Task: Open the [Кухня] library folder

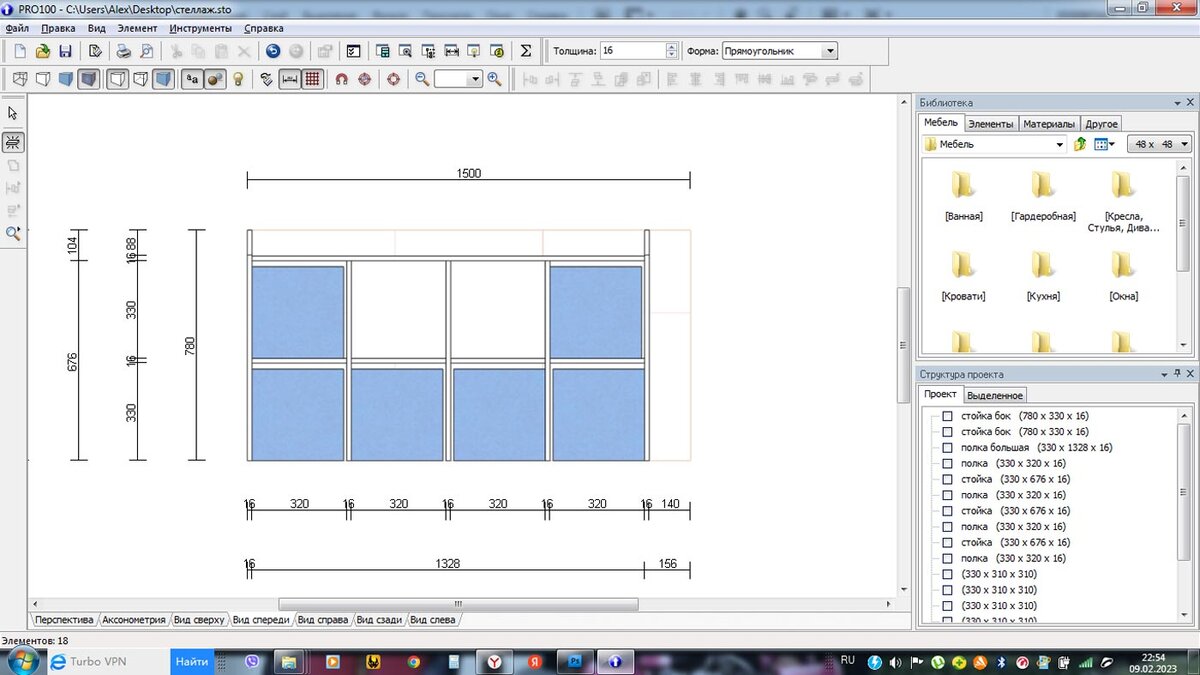Action: coord(1042,273)
